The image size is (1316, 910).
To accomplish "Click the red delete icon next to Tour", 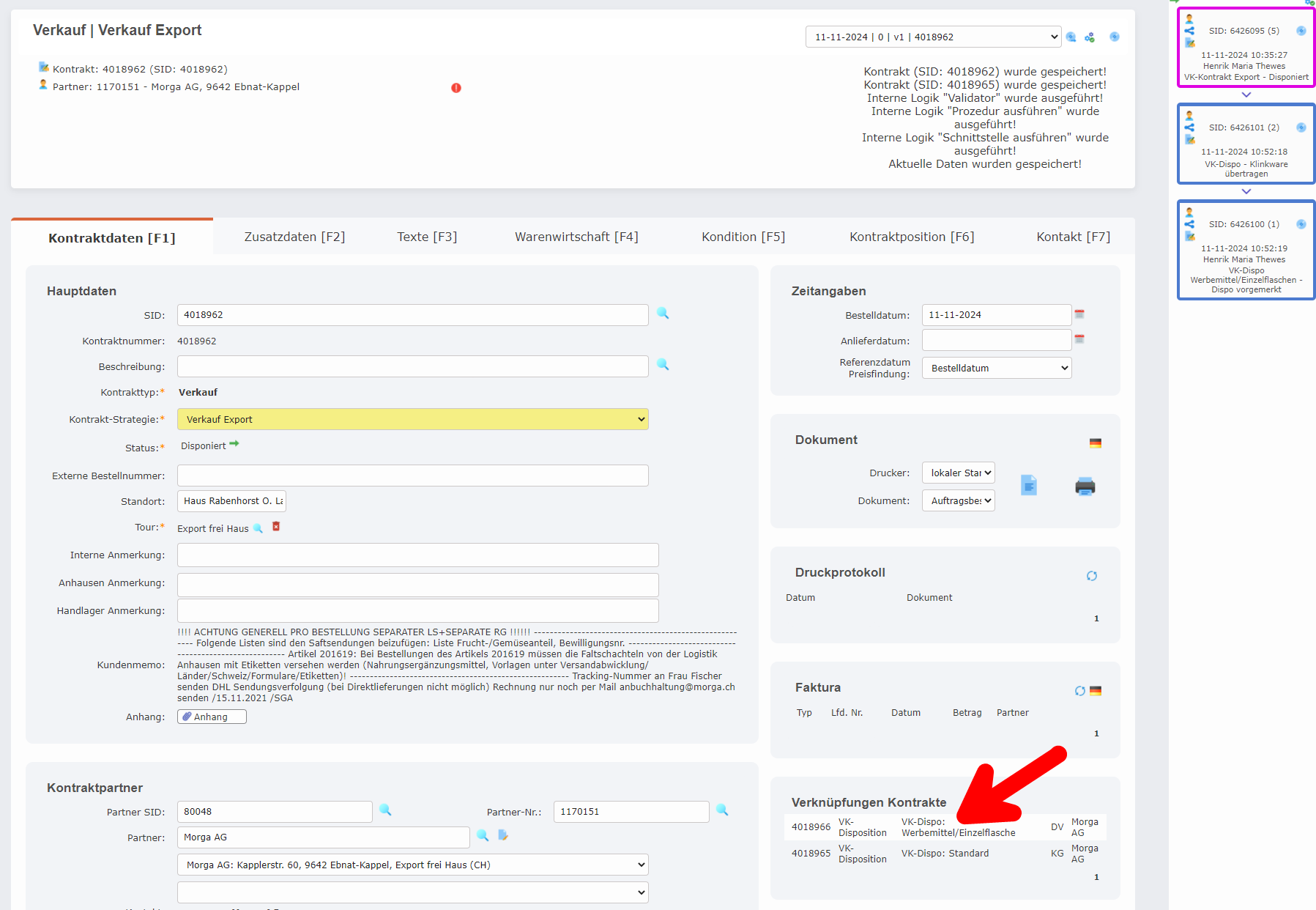I will [x=276, y=527].
